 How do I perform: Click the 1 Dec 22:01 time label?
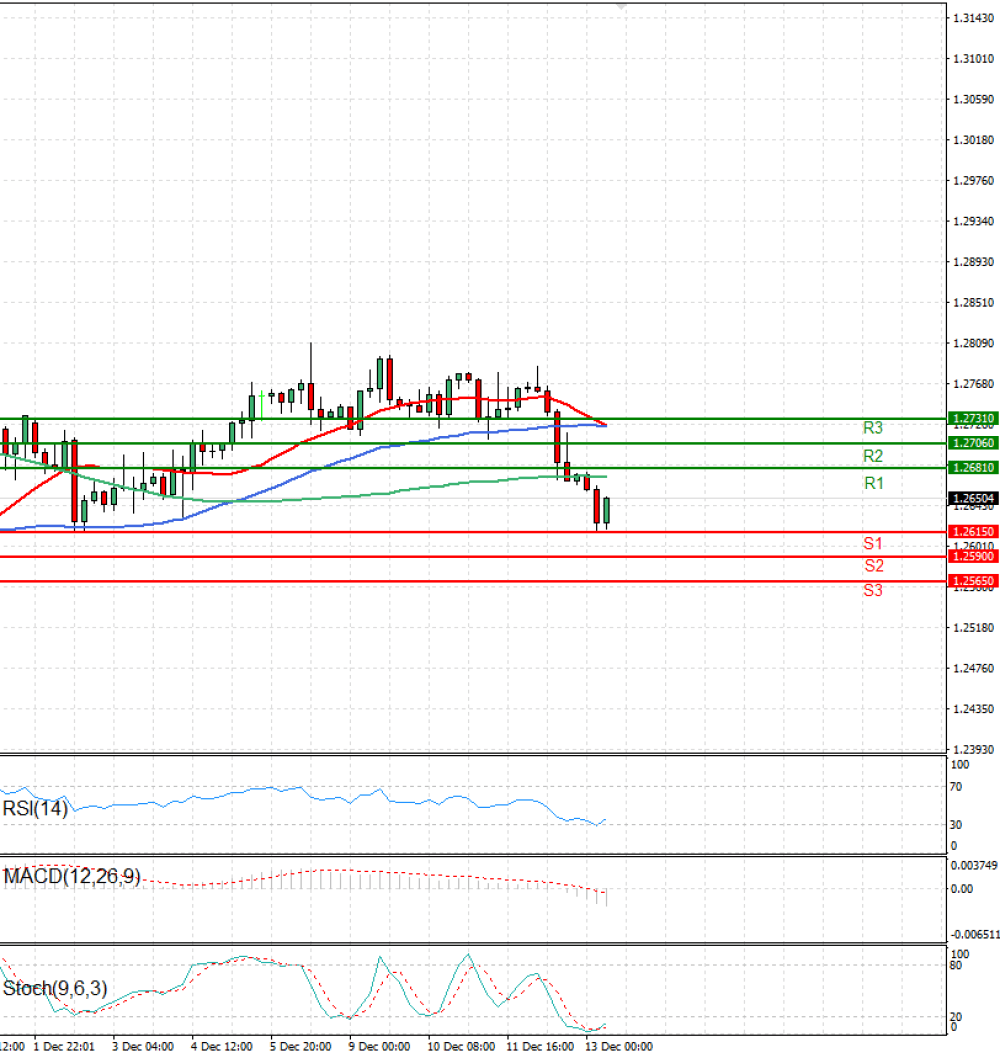coord(64,1047)
